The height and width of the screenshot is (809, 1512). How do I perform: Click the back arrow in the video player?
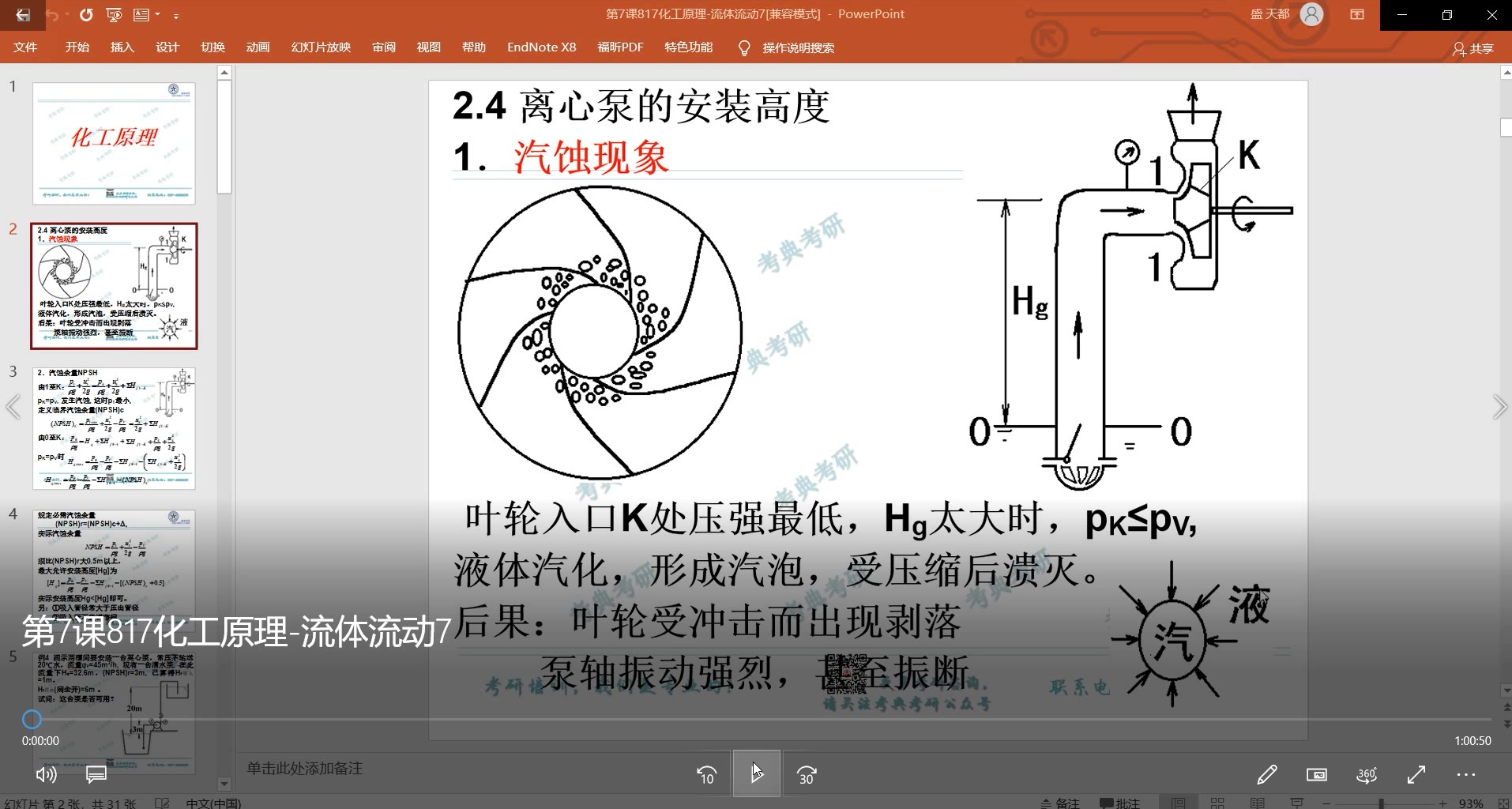[23, 15]
